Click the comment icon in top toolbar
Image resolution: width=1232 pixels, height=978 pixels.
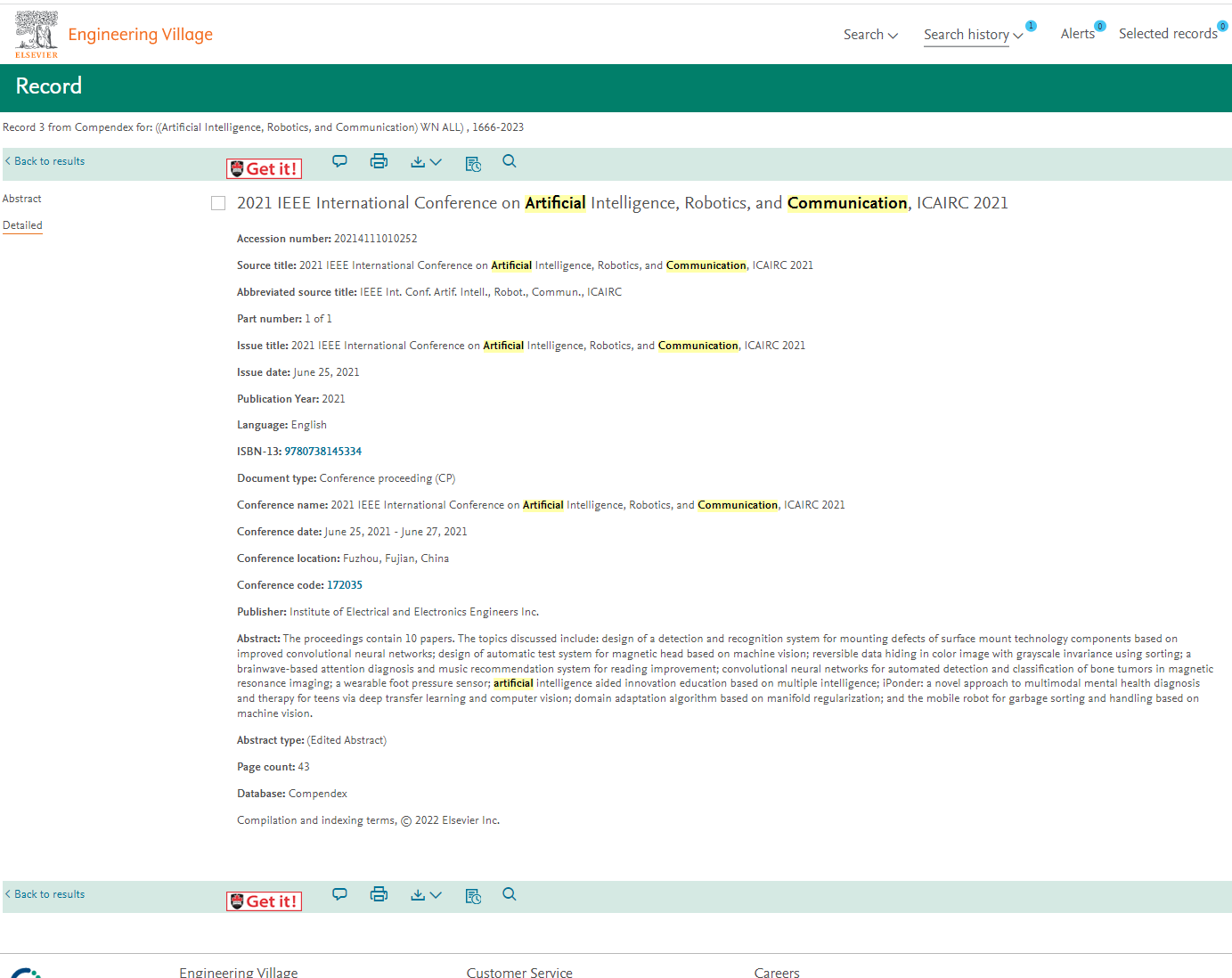[339, 161]
